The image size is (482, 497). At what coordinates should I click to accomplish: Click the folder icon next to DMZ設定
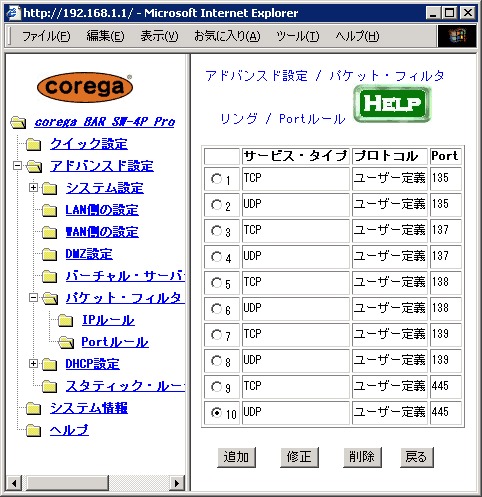(x=50, y=254)
